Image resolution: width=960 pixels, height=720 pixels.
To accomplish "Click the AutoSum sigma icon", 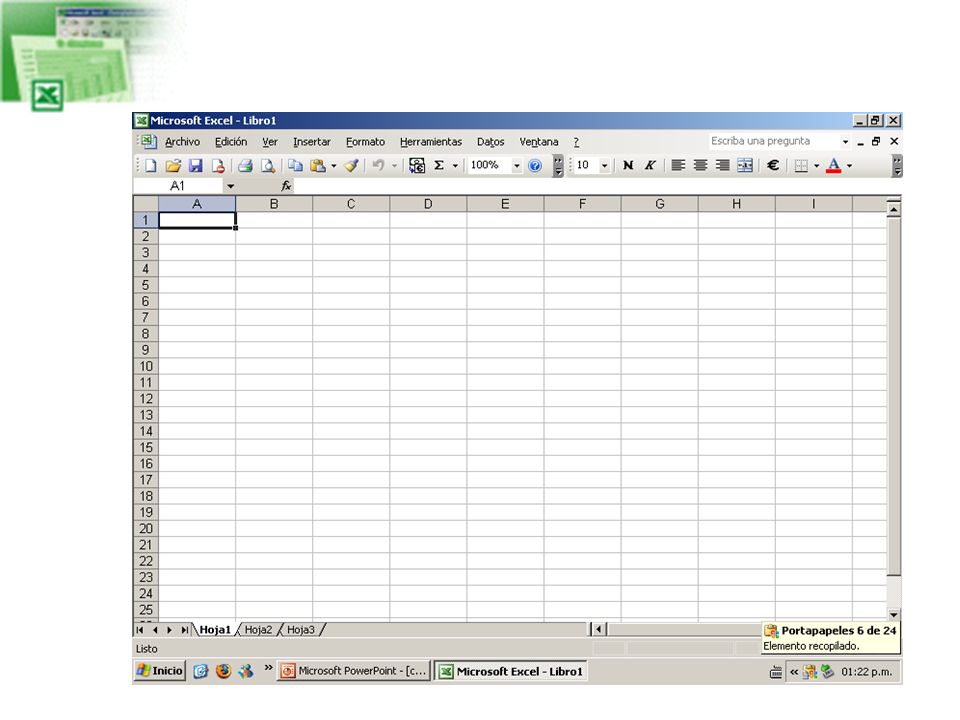I will point(439,165).
